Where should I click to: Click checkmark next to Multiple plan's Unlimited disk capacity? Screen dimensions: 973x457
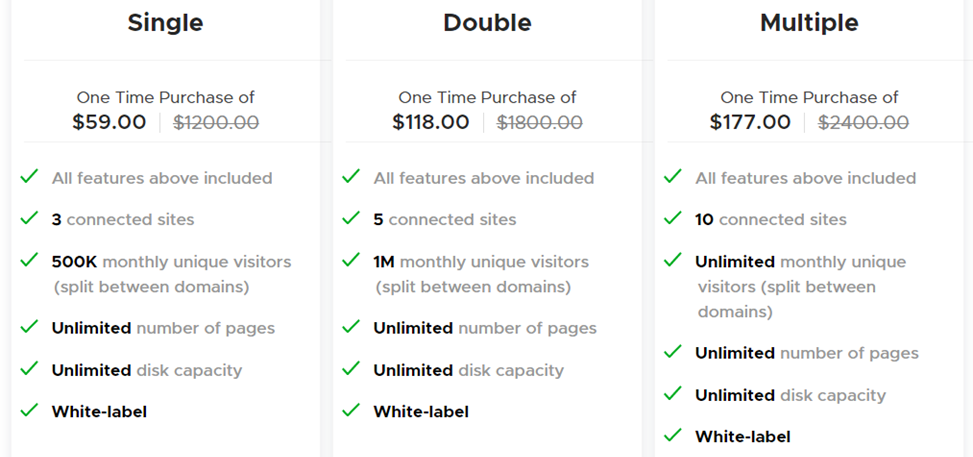(x=673, y=394)
